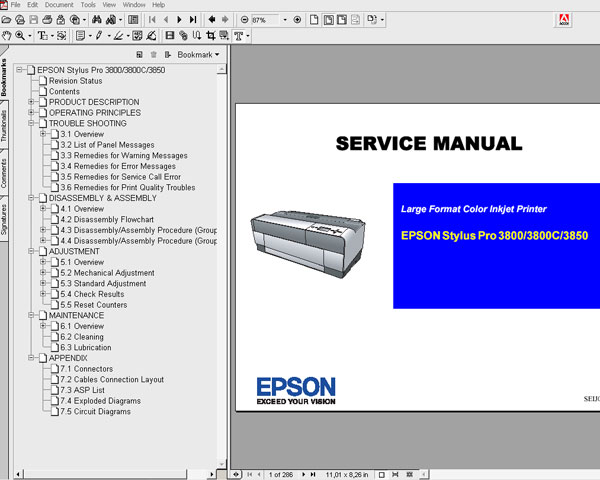Click the zoom out minus button
Image resolution: width=600 pixels, height=480 pixels.
(245, 20)
